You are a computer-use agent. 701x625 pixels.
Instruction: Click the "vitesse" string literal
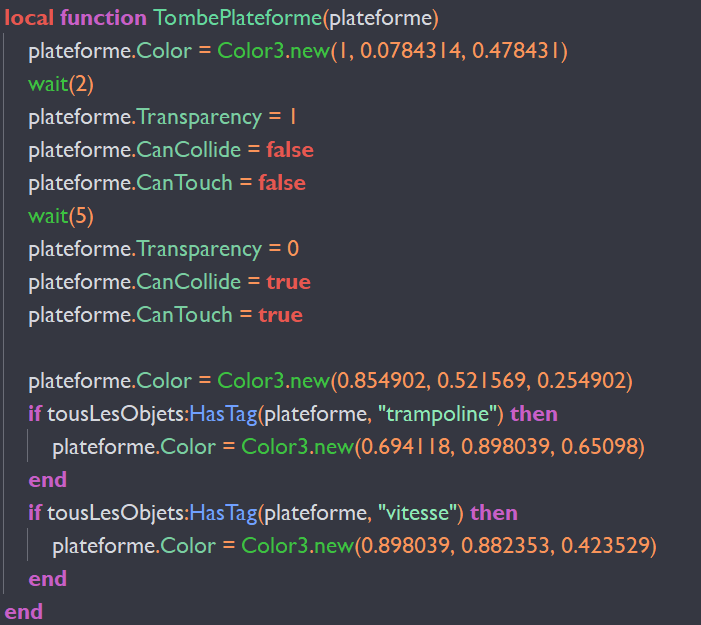tap(421, 513)
